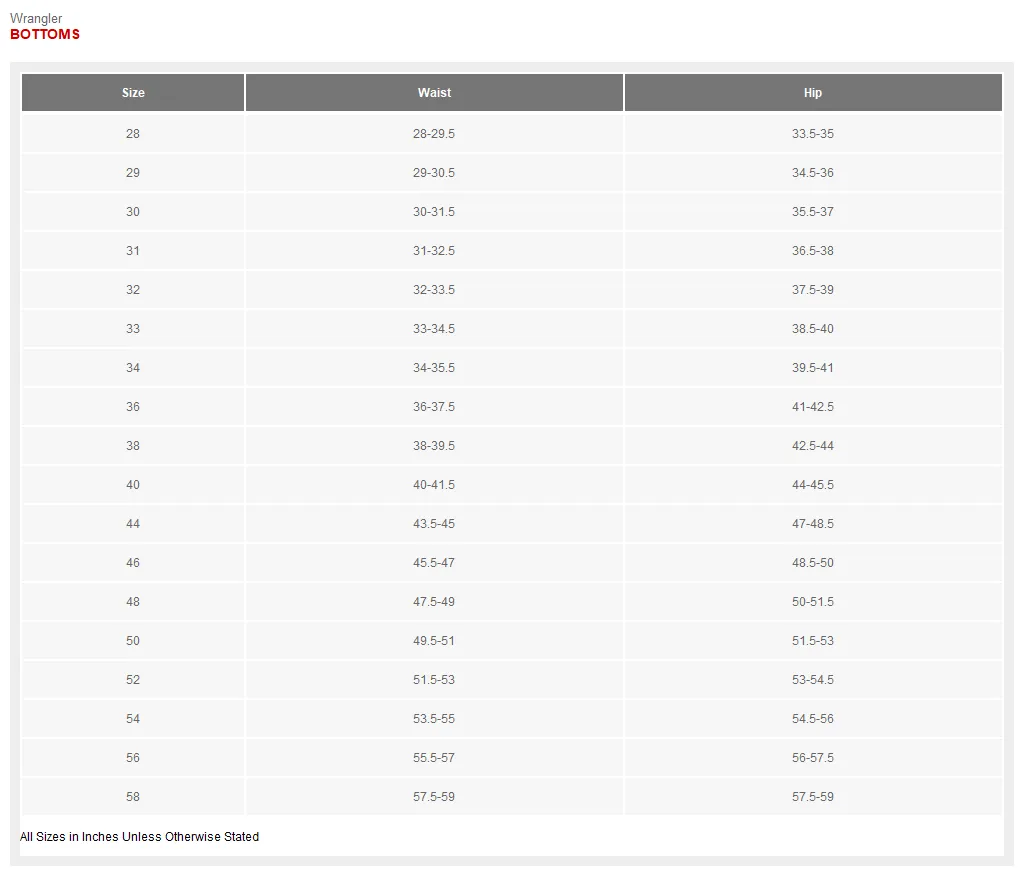Click waist value 31-32.5
Screen dimensions: 1024x881
(434, 251)
